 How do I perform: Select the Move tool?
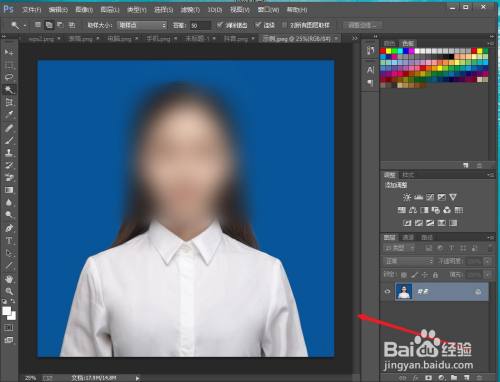point(9,52)
